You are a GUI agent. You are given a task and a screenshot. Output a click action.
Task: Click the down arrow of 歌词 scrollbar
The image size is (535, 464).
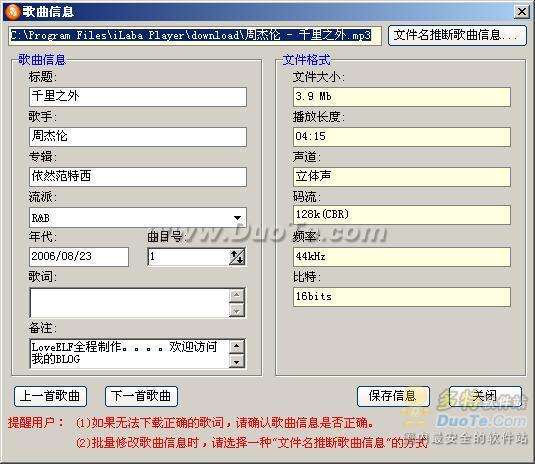coord(237,310)
